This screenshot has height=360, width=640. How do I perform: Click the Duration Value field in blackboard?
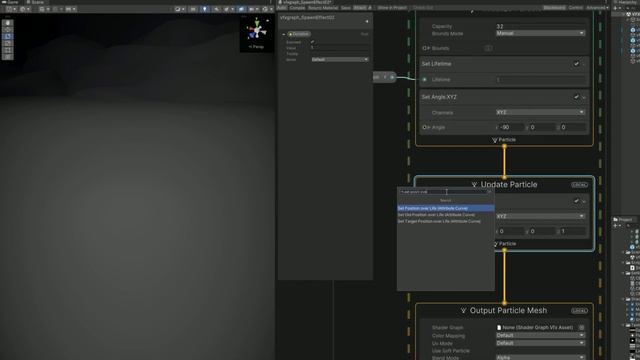click(x=340, y=48)
